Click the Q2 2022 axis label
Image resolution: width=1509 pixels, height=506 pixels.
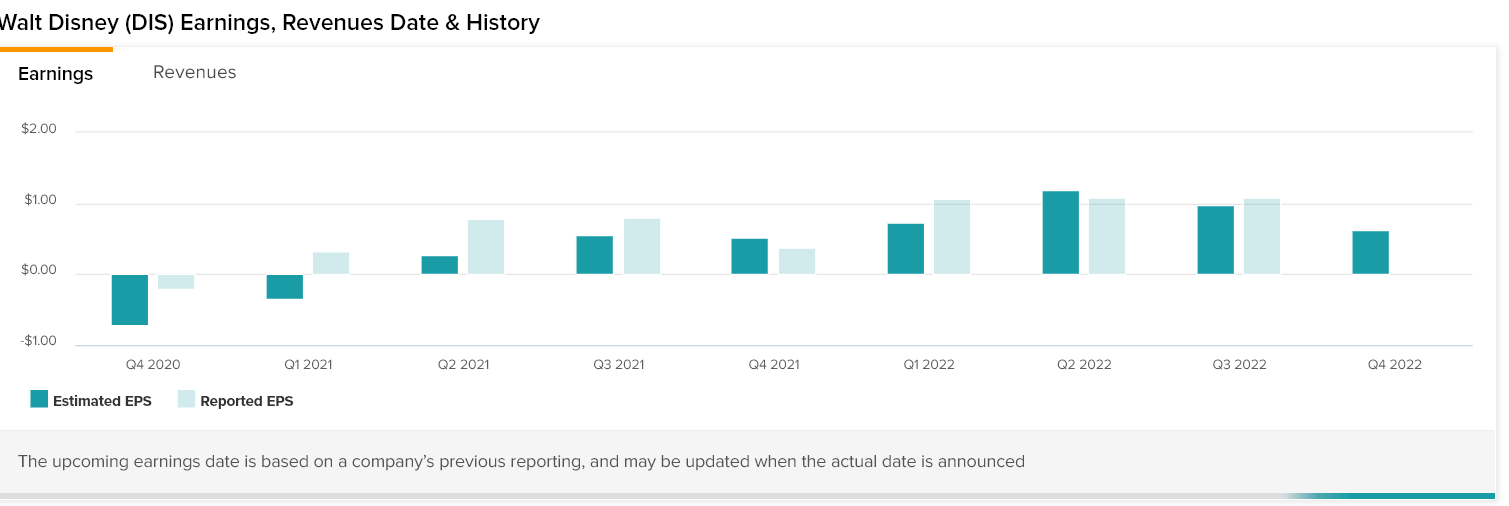point(1084,365)
